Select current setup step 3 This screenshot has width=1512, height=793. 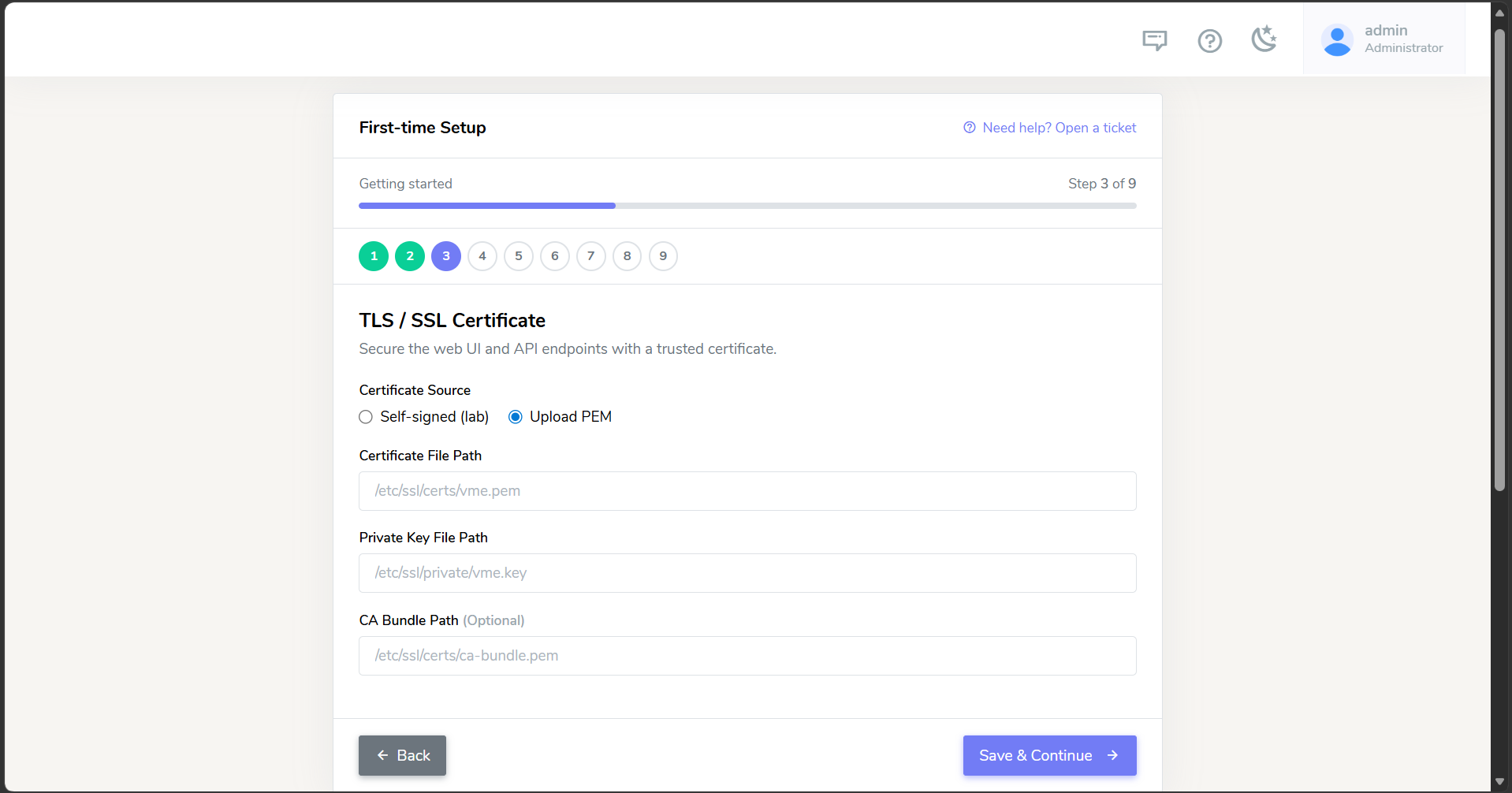pyautogui.click(x=446, y=256)
